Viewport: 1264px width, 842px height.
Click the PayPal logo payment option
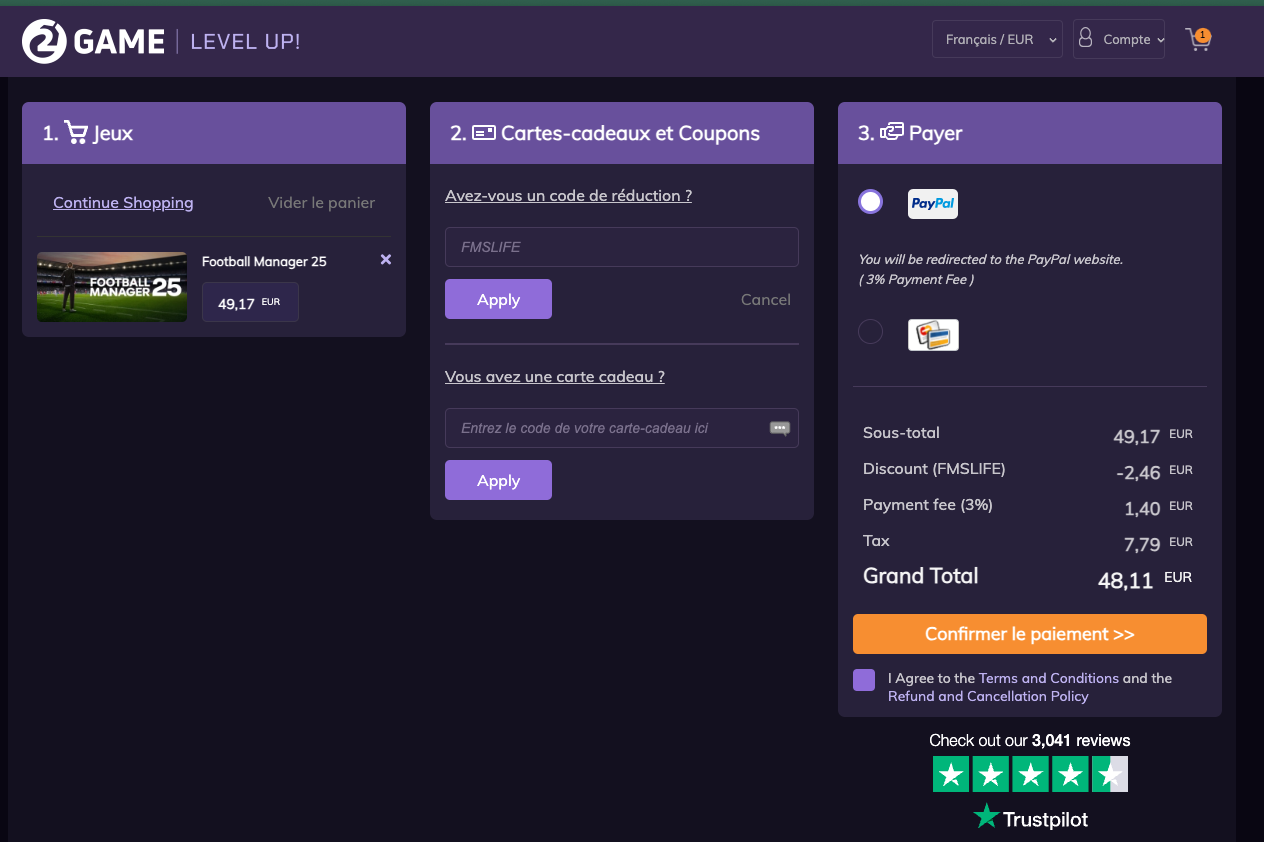(x=933, y=203)
